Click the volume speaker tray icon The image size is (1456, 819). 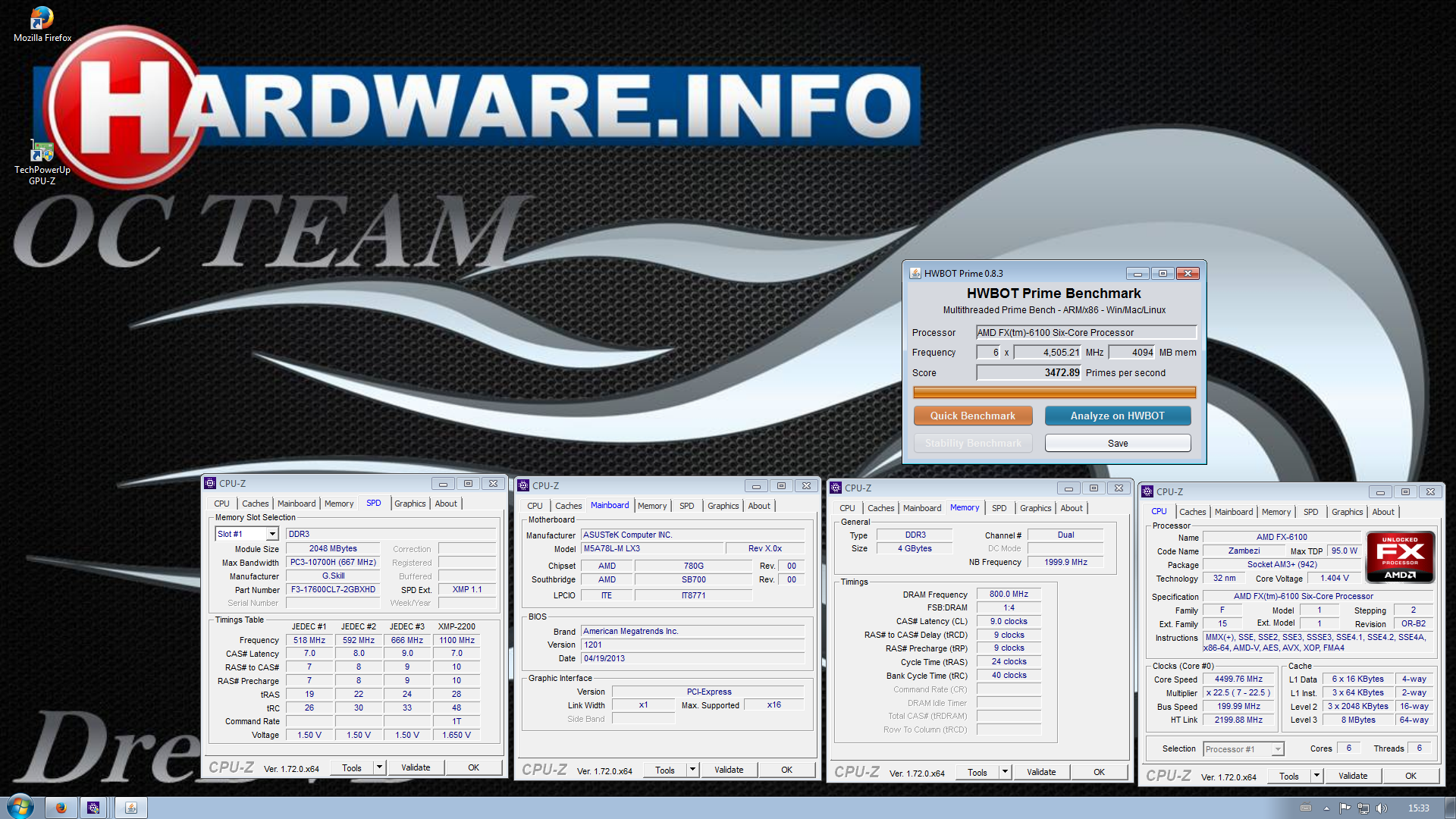point(1382,808)
